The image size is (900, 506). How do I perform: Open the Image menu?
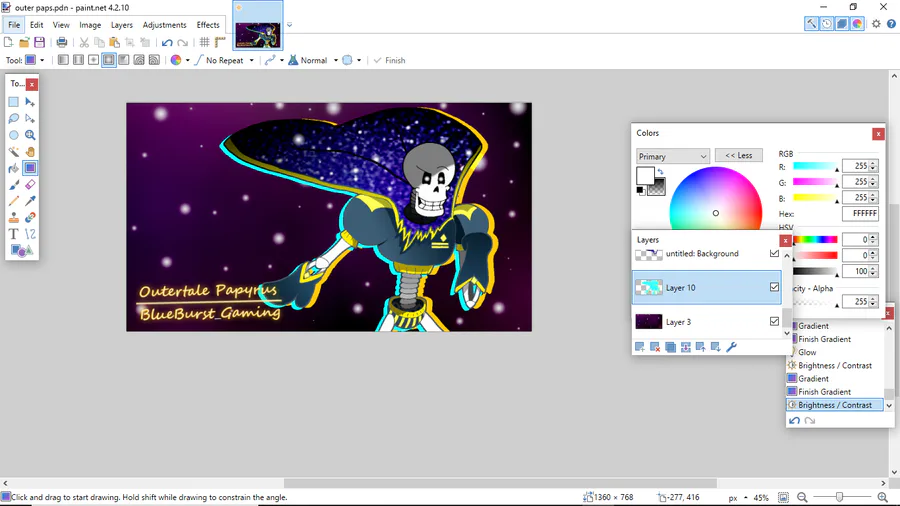click(x=90, y=25)
